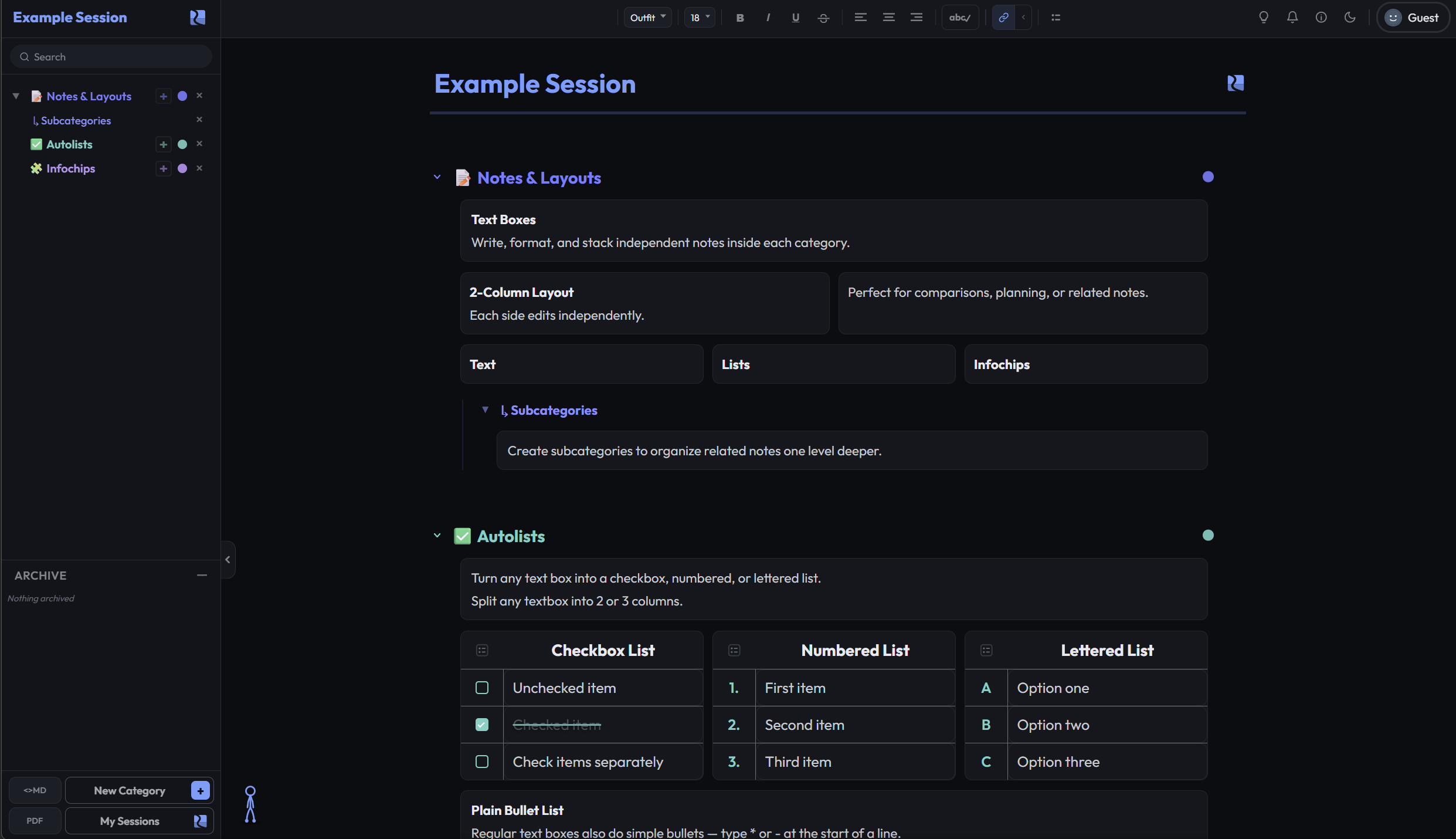Toggle the abc spellcheck button
The height and width of the screenshot is (839, 1456).
click(960, 18)
